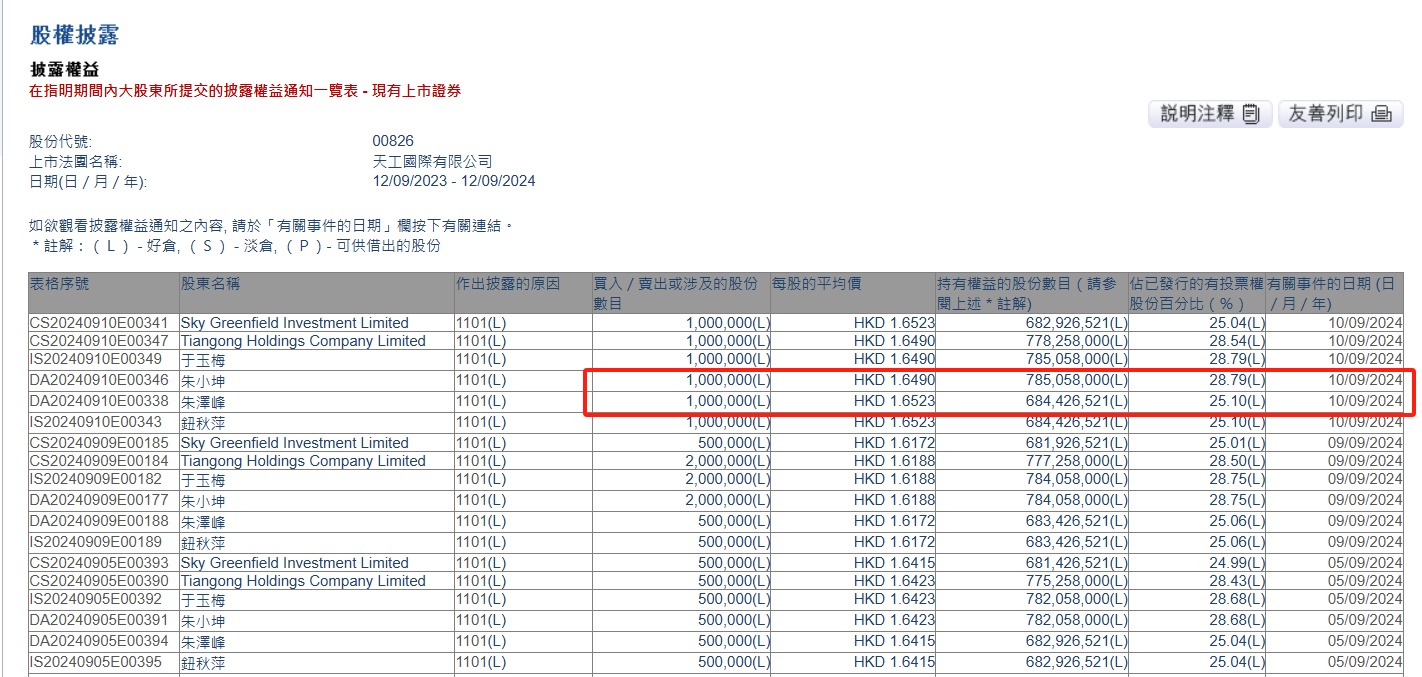Screen dimensions: 1422x677
Task: Open Tiangong Holdings link in row CS20240910E00347
Action: point(303,341)
